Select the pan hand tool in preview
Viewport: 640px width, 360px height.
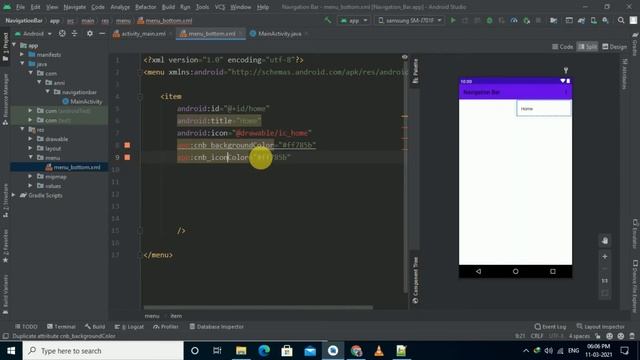tap(605, 240)
